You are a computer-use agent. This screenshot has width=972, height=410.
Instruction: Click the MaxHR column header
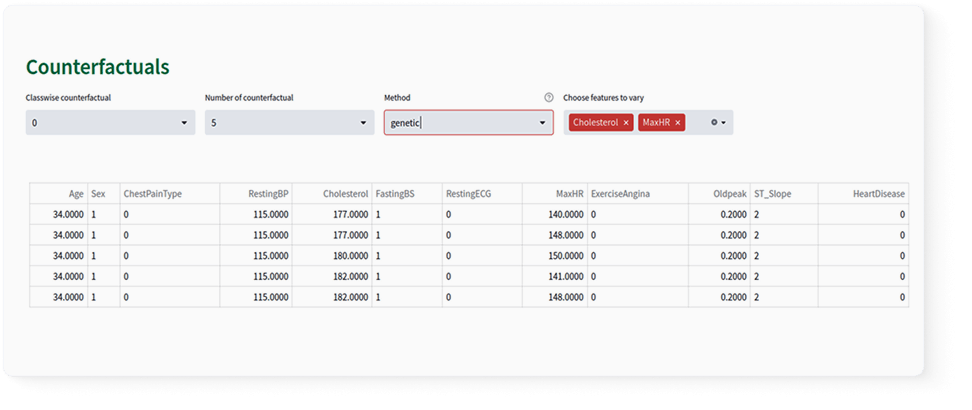(x=555, y=194)
